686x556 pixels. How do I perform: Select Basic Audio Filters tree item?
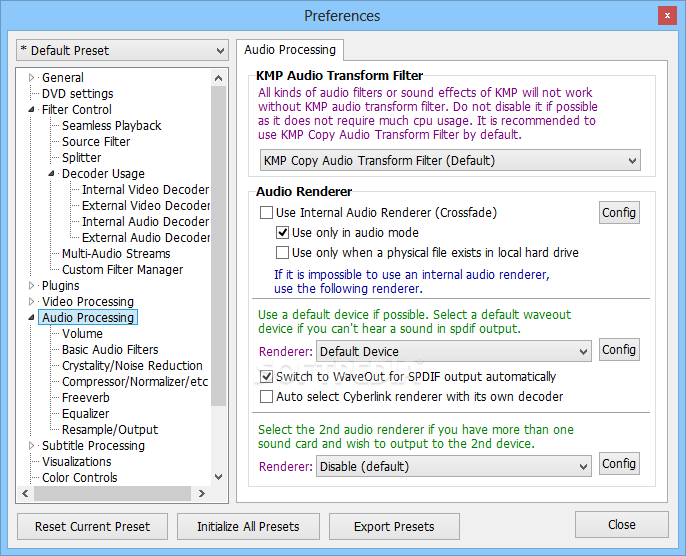(x=110, y=350)
